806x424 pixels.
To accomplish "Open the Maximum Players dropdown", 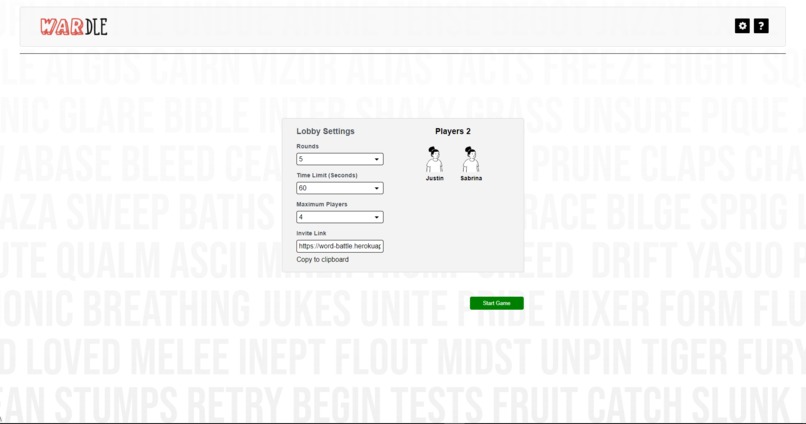I will (x=340, y=217).
